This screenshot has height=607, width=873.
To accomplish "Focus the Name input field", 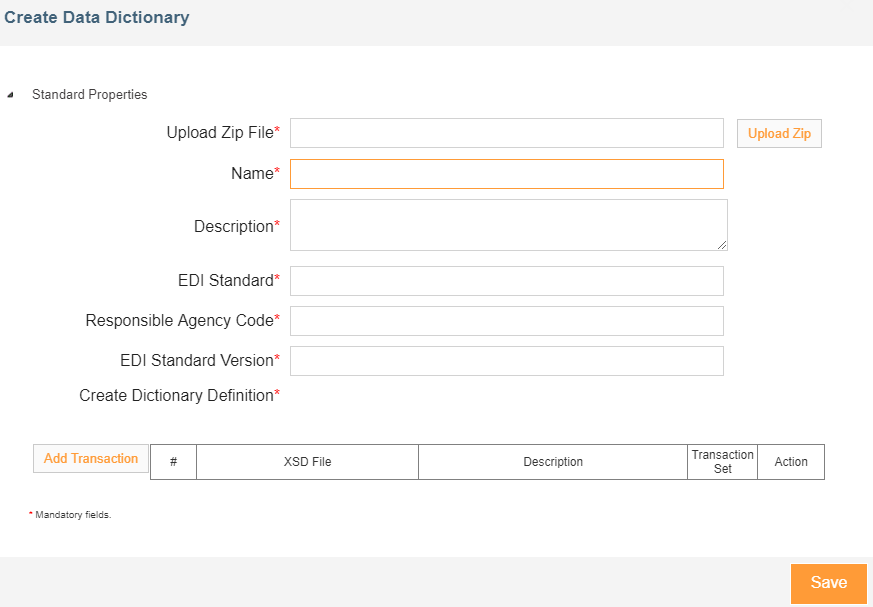I will (x=506, y=174).
